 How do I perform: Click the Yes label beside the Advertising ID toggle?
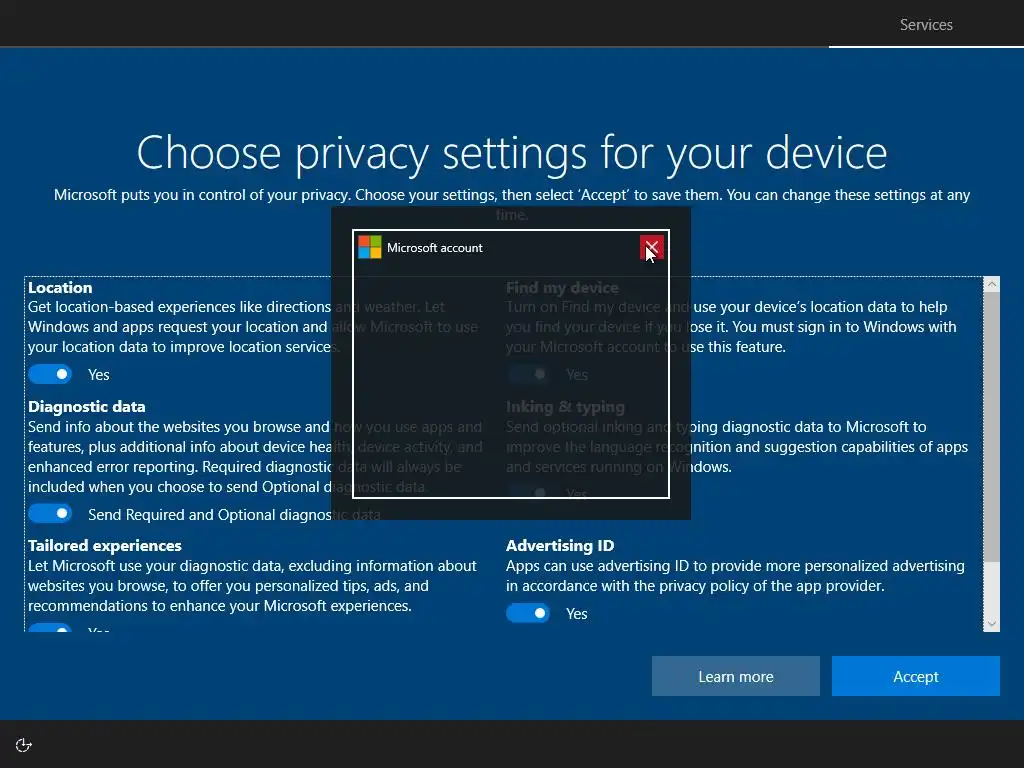pyautogui.click(x=577, y=614)
